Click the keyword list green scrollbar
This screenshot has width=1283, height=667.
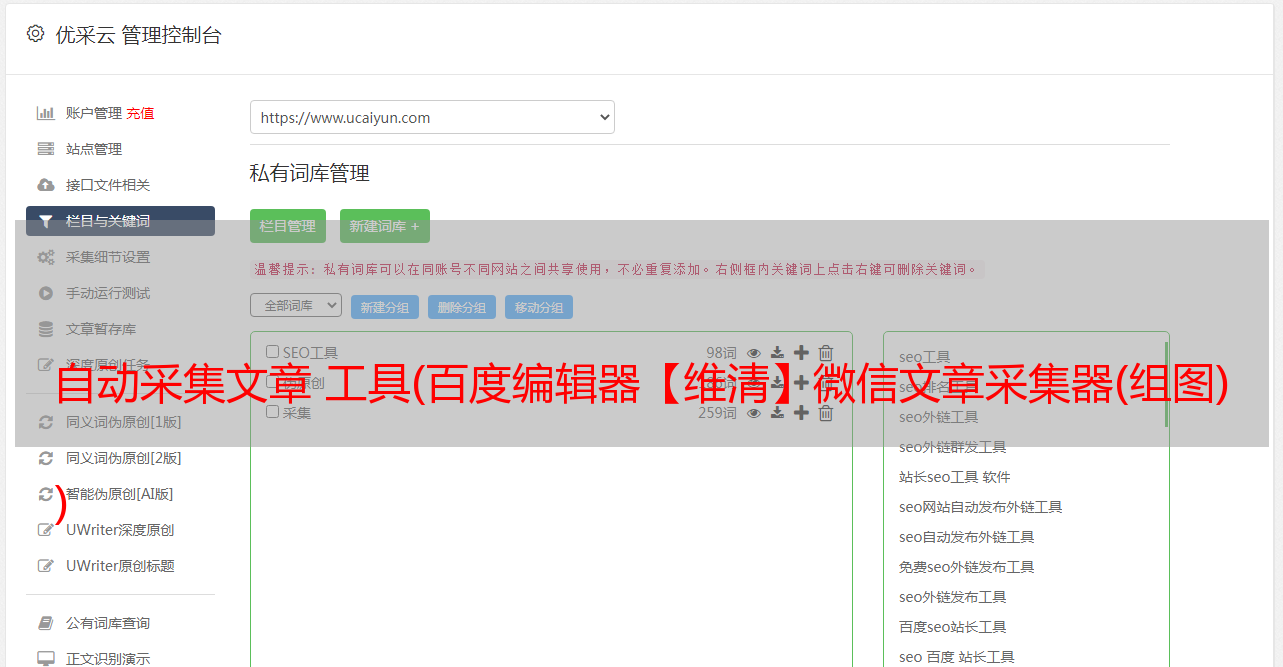pos(1166,384)
